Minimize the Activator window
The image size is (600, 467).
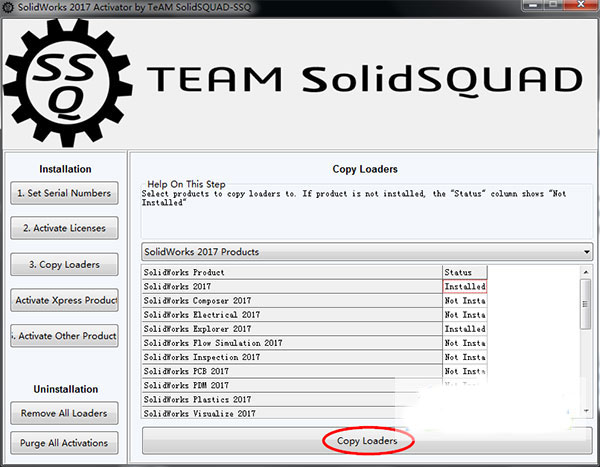[x=534, y=5]
